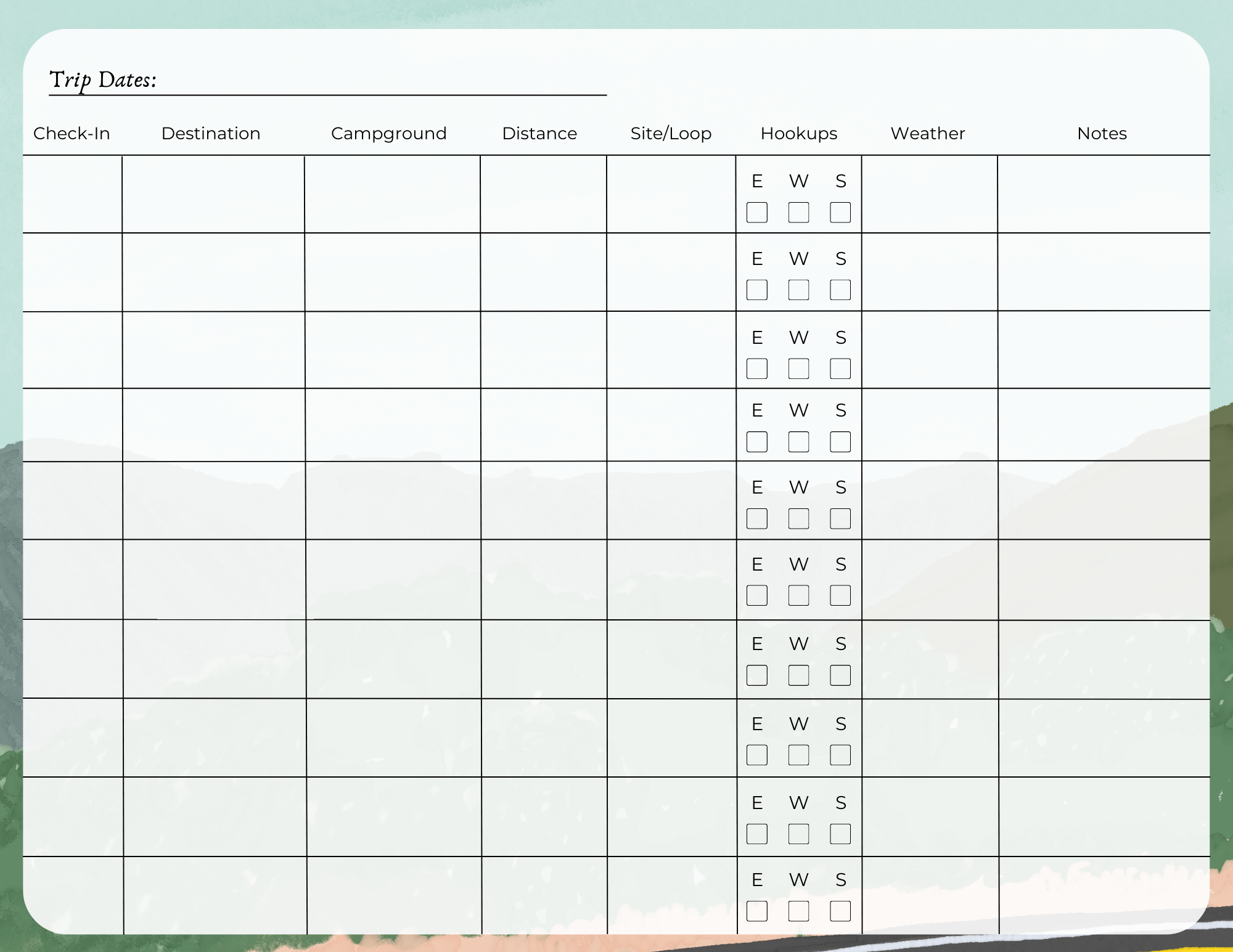Image resolution: width=1233 pixels, height=952 pixels.
Task: Click the first row Weather cell
Action: [929, 194]
